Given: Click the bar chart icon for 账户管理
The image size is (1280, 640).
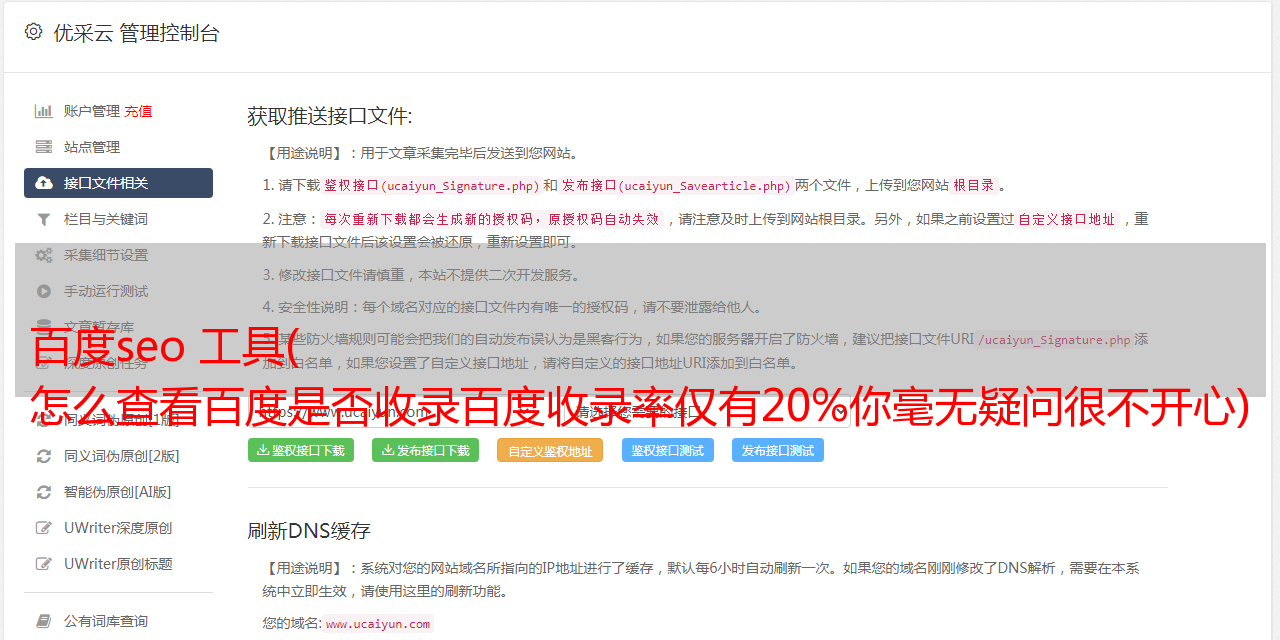Looking at the screenshot, I should (x=44, y=111).
